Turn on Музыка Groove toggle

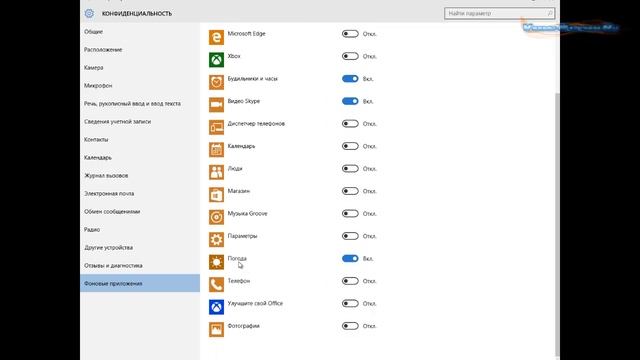click(x=350, y=213)
